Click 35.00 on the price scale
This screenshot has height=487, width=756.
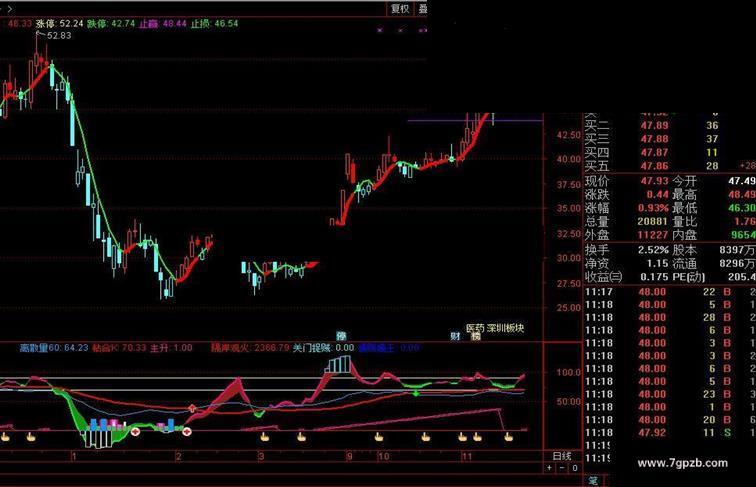[569, 208]
